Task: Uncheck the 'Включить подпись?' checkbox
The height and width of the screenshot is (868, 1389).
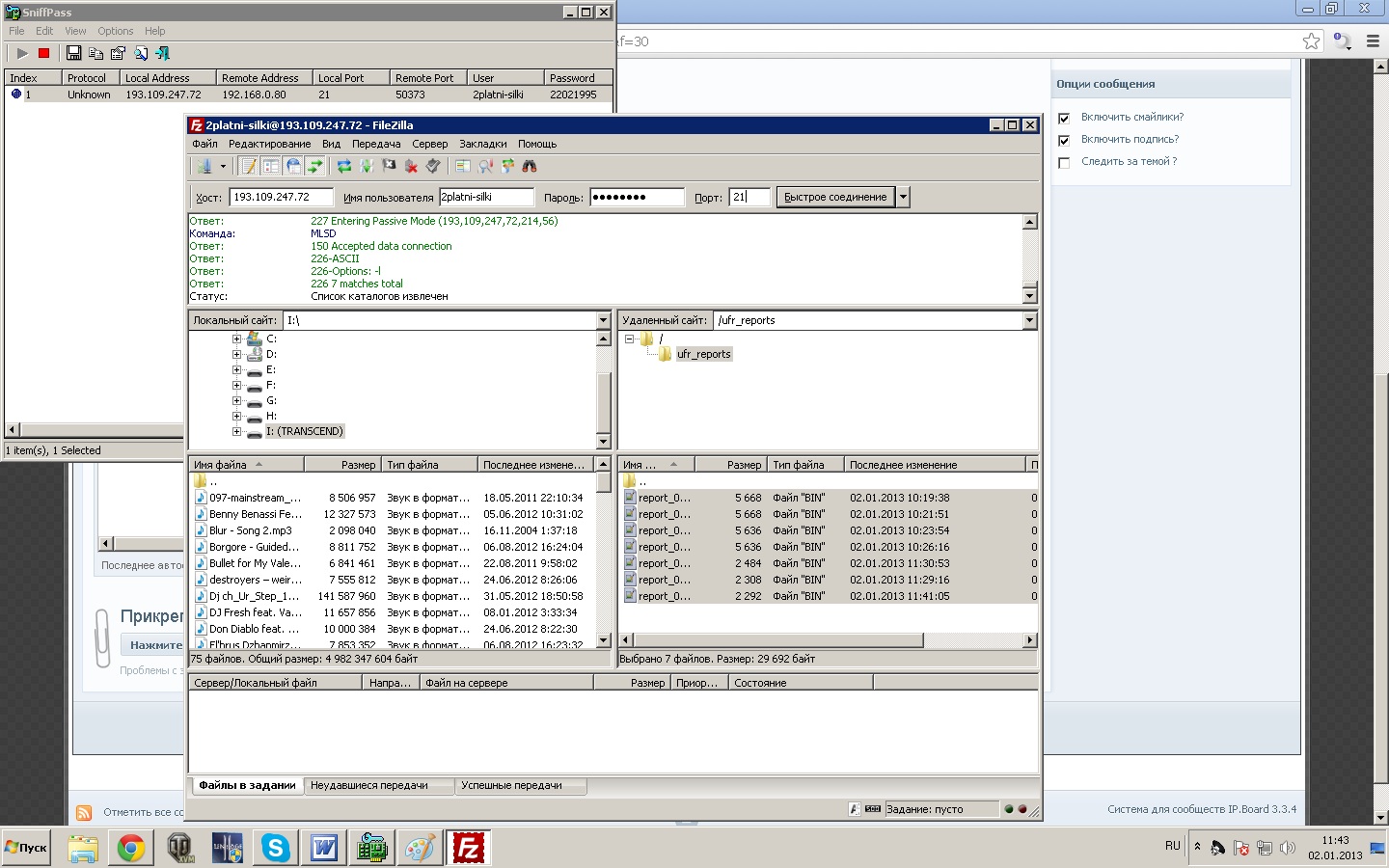Action: point(1064,140)
